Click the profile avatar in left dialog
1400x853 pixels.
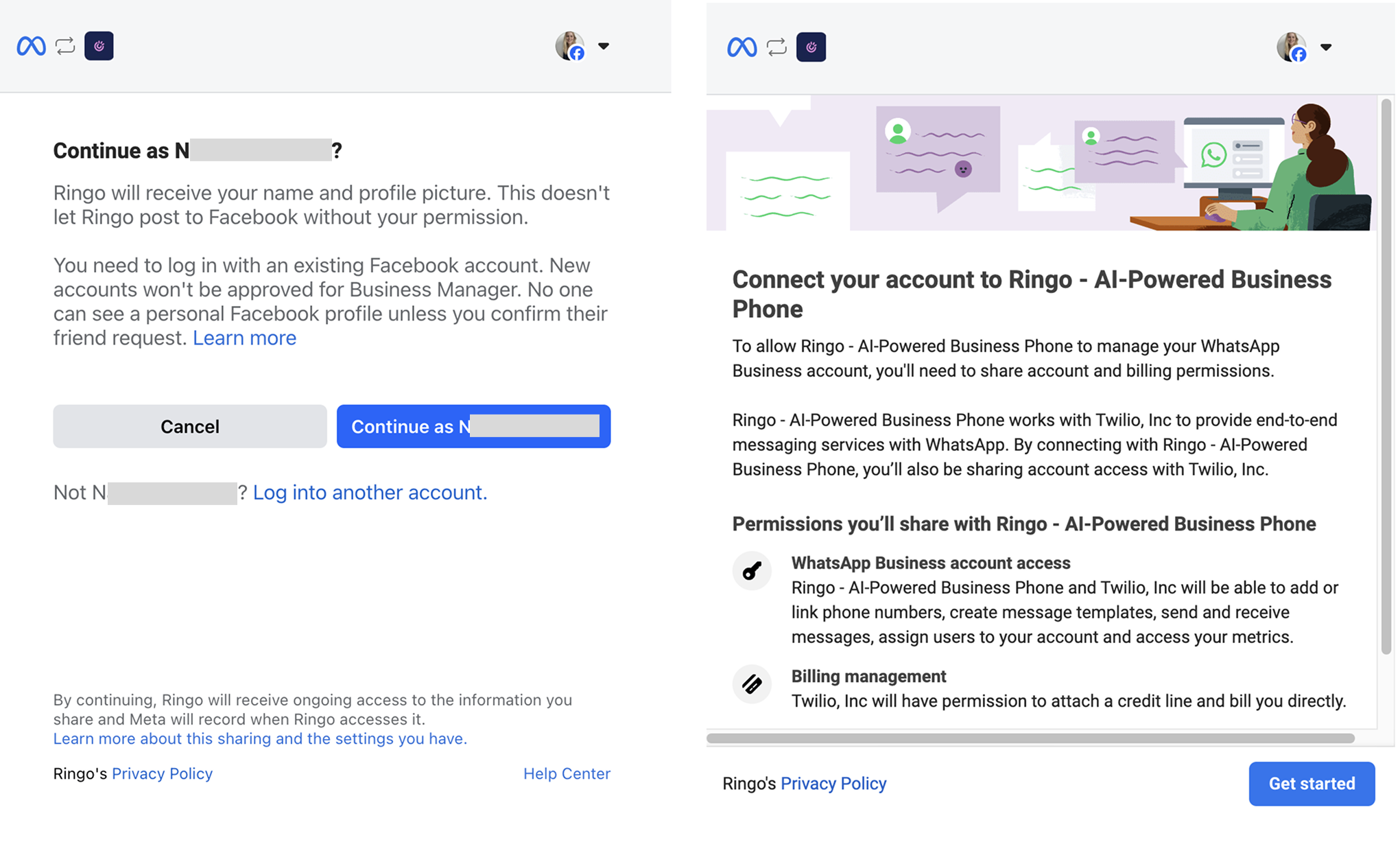tap(570, 46)
